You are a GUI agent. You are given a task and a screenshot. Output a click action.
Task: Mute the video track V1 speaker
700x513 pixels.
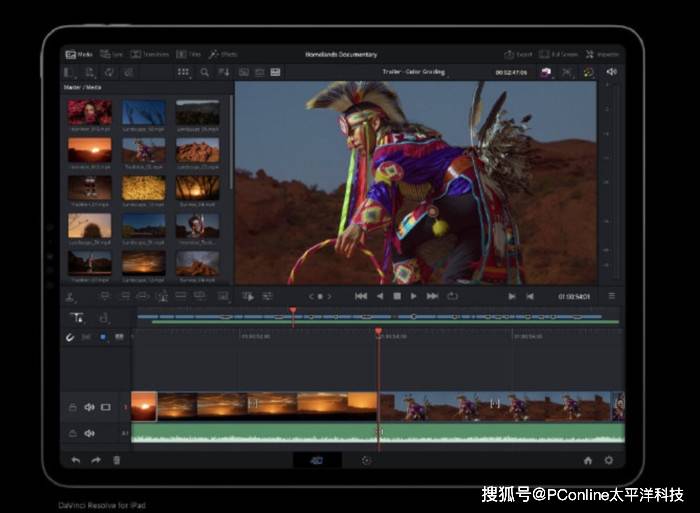89,407
